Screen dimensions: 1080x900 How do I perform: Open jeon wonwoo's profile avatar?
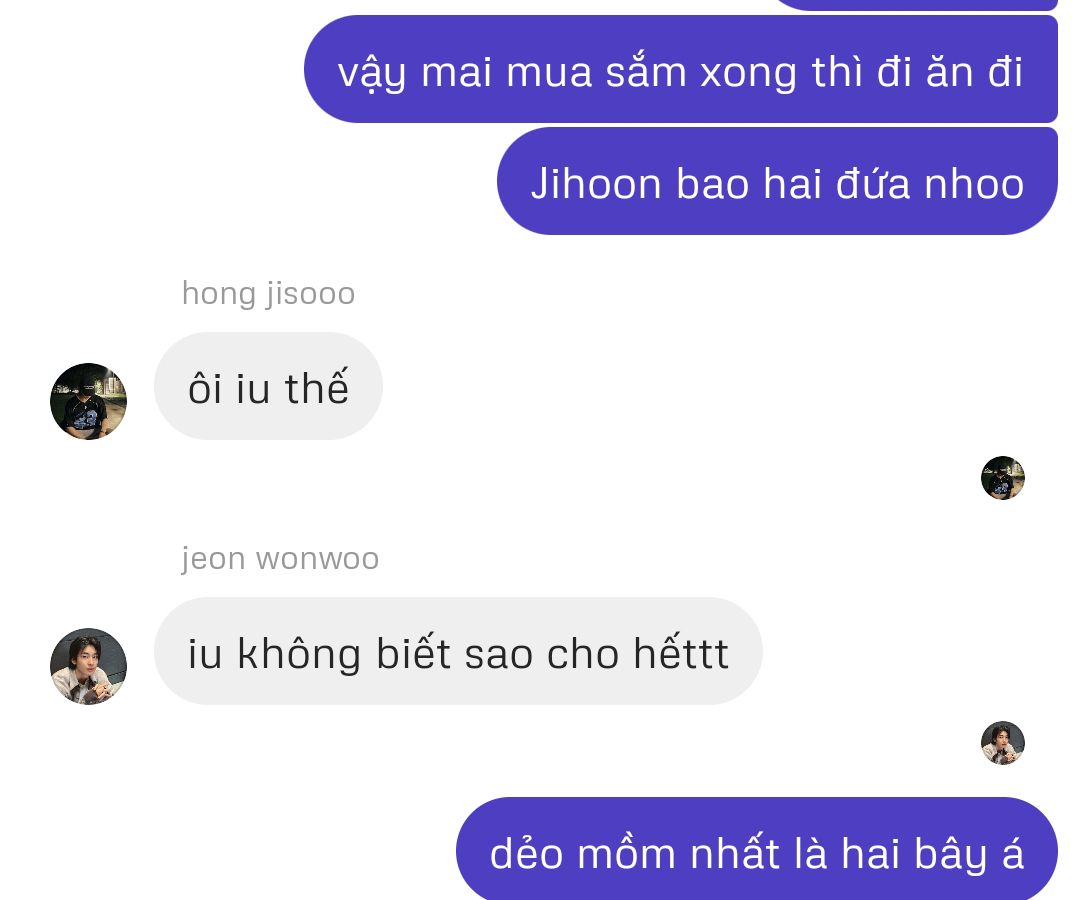tap(88, 666)
